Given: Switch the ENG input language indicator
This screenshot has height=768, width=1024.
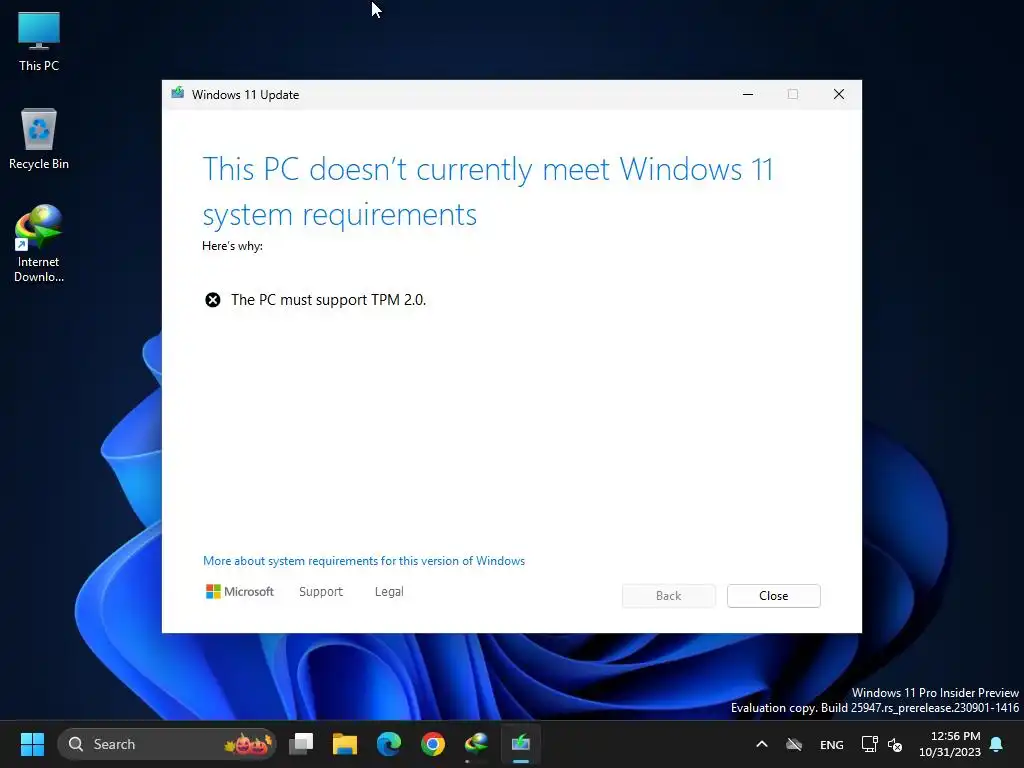Looking at the screenshot, I should 831,744.
